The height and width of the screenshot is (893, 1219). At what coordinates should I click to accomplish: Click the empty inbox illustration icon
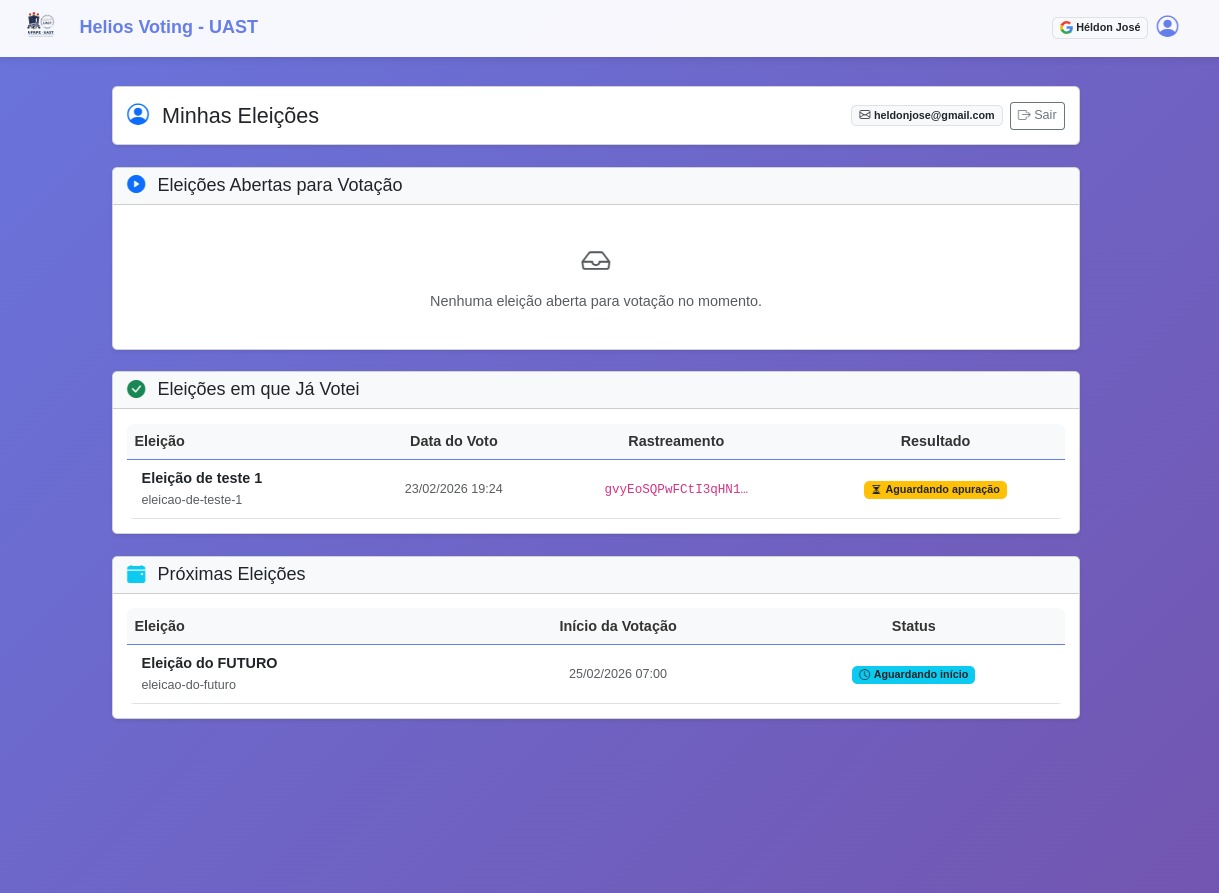pyautogui.click(x=596, y=260)
